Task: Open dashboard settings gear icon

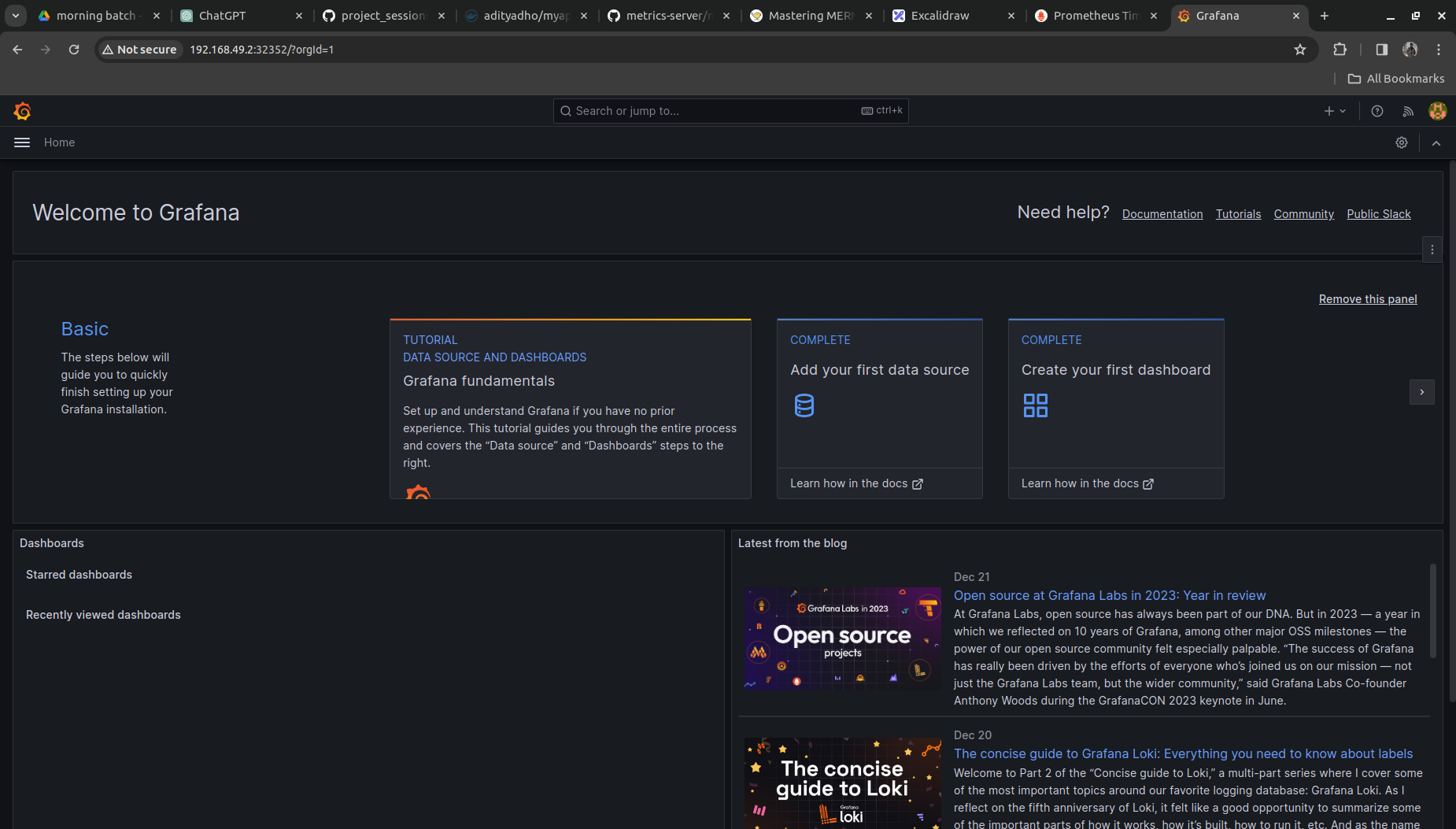Action: (x=1402, y=142)
